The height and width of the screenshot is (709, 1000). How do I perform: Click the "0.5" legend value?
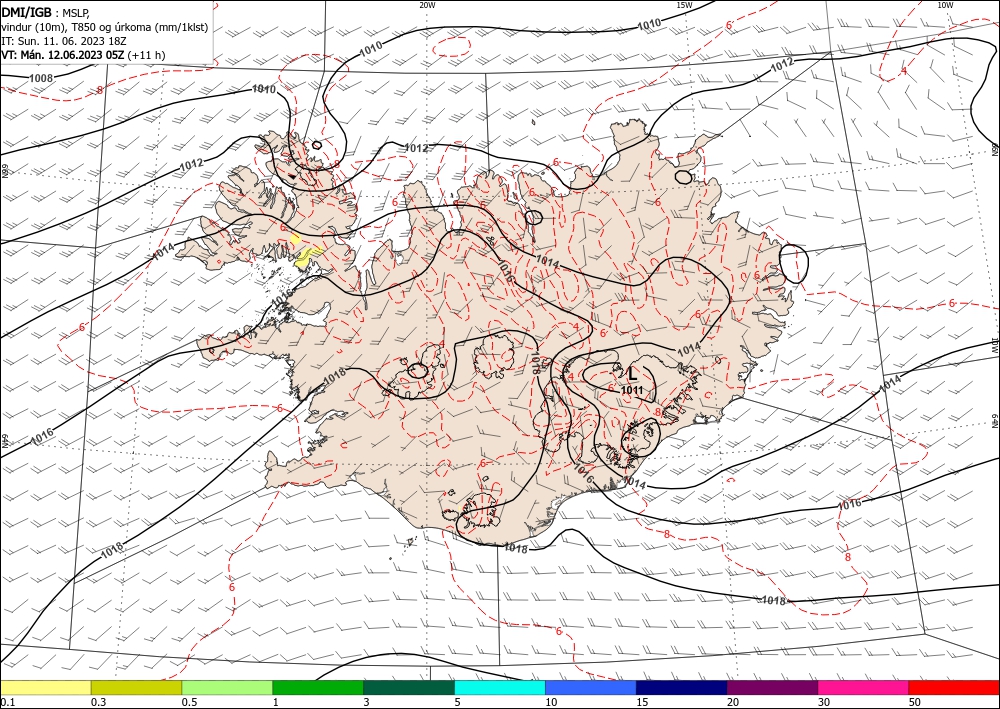pyautogui.click(x=189, y=702)
